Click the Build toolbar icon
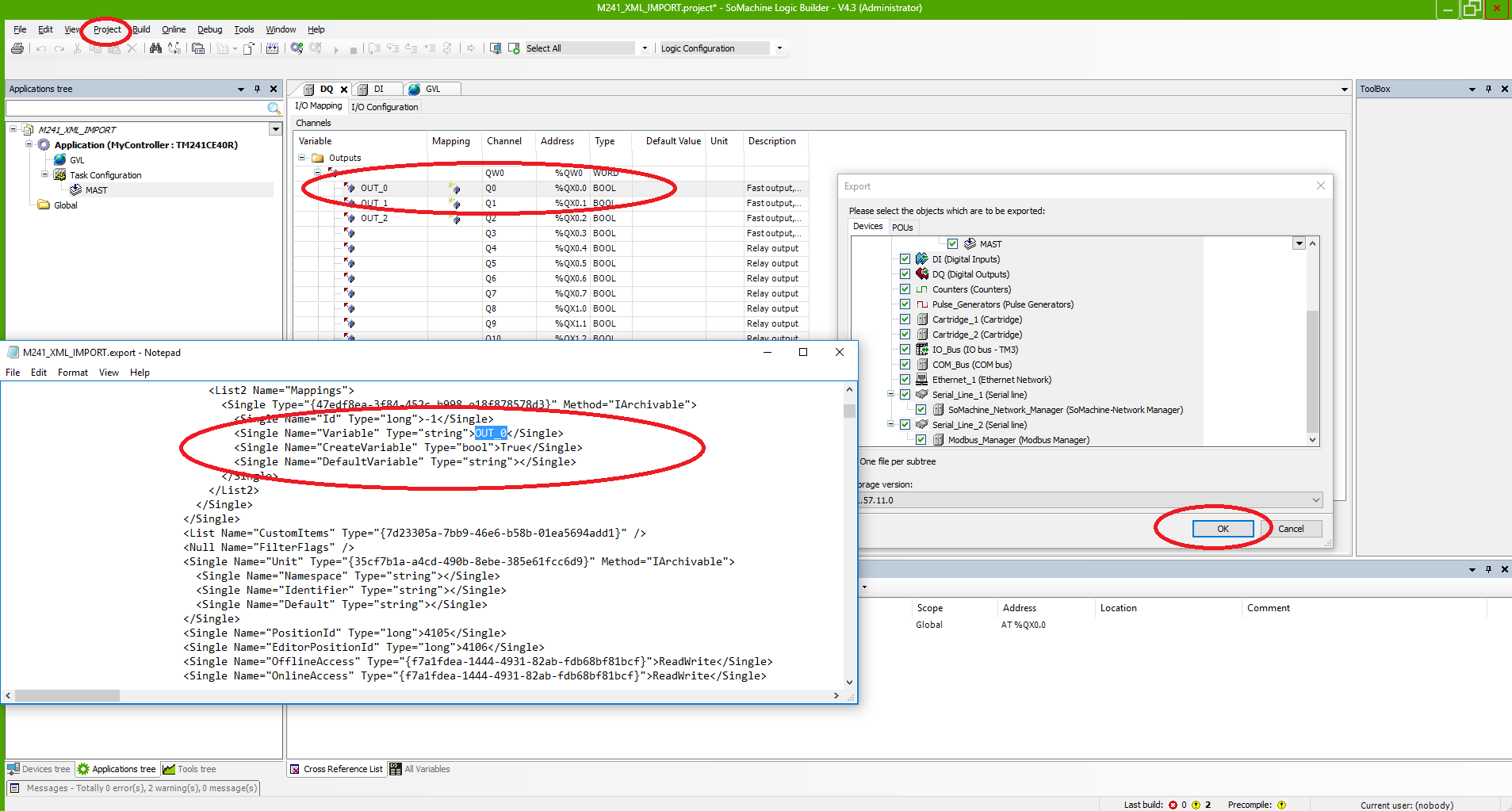This screenshot has height=811, width=1512. click(x=273, y=48)
